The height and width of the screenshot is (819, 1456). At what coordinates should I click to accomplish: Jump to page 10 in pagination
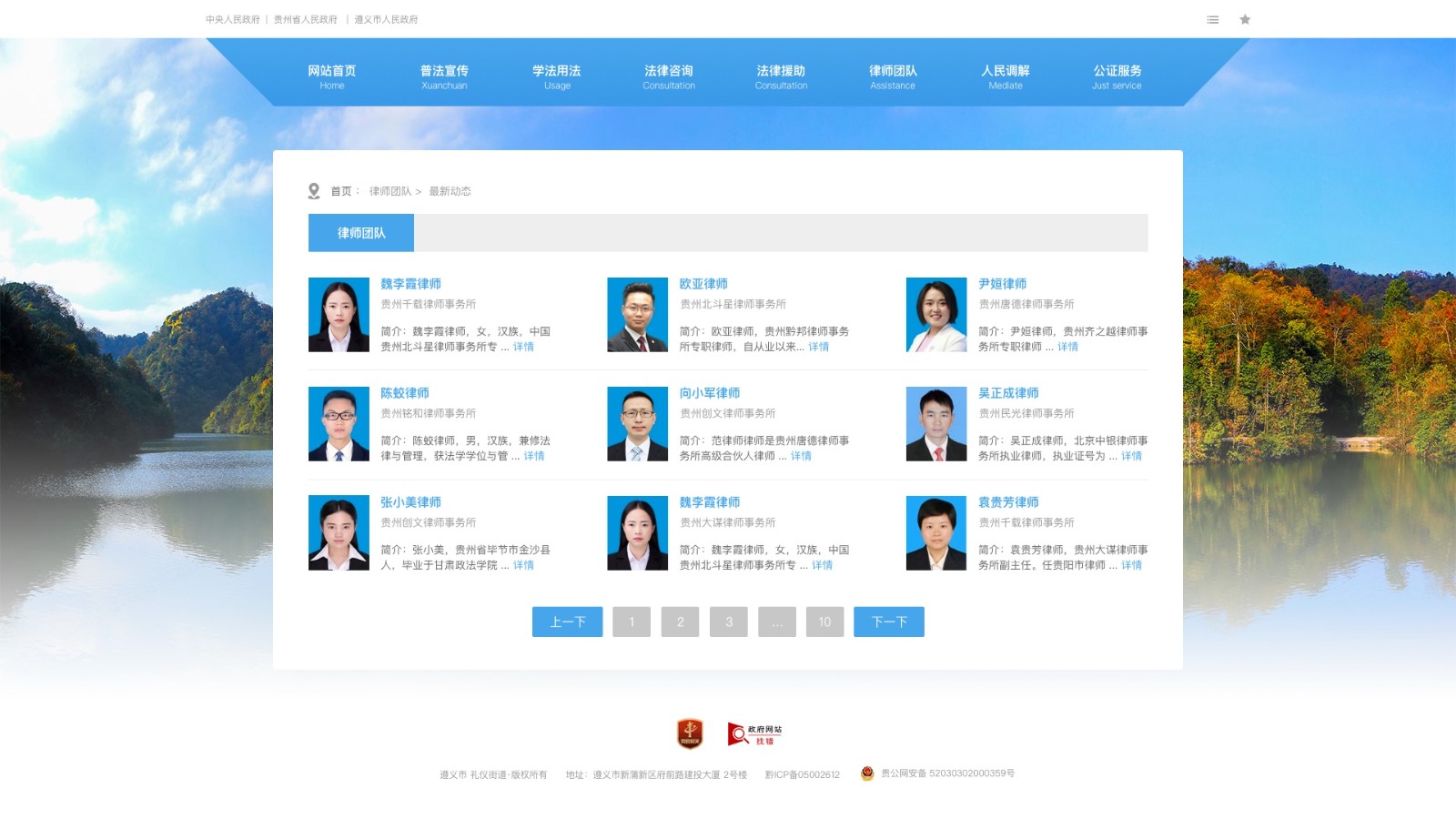pos(824,622)
